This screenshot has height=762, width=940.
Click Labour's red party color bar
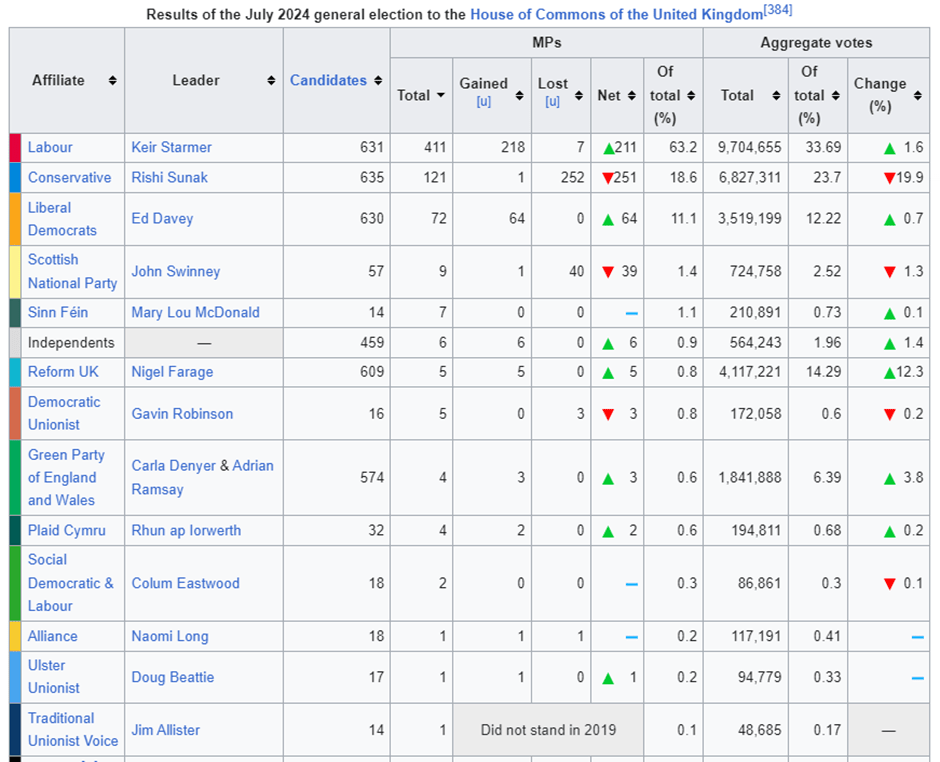(x=15, y=147)
